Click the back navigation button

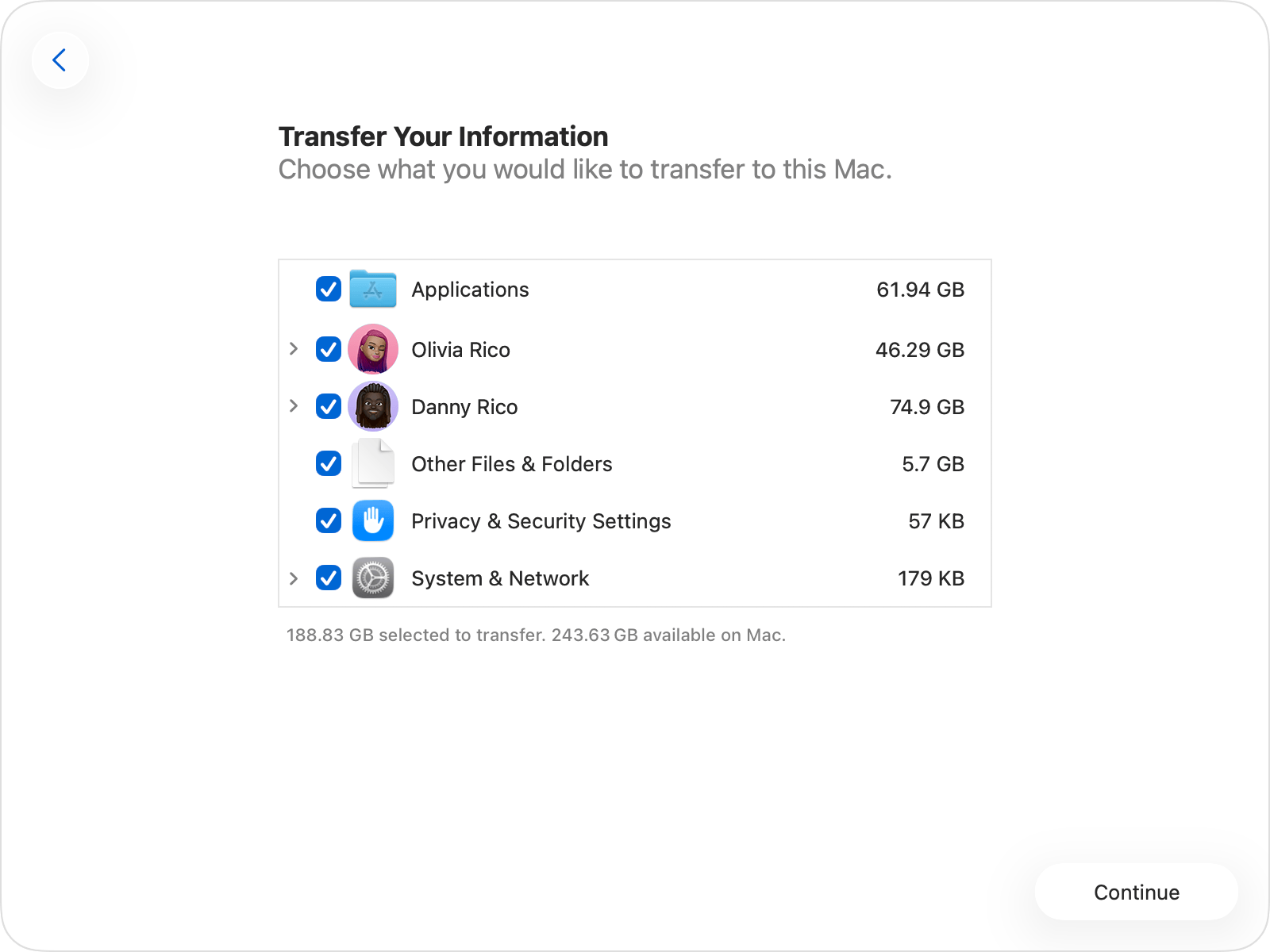click(x=60, y=60)
